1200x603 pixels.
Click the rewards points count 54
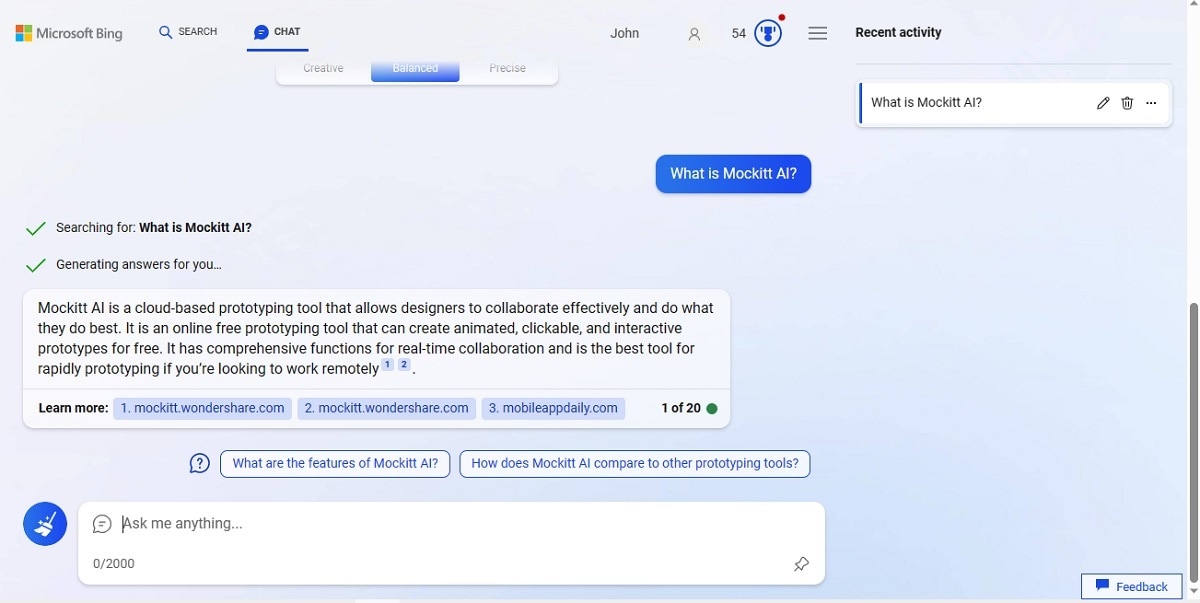pyautogui.click(x=739, y=33)
